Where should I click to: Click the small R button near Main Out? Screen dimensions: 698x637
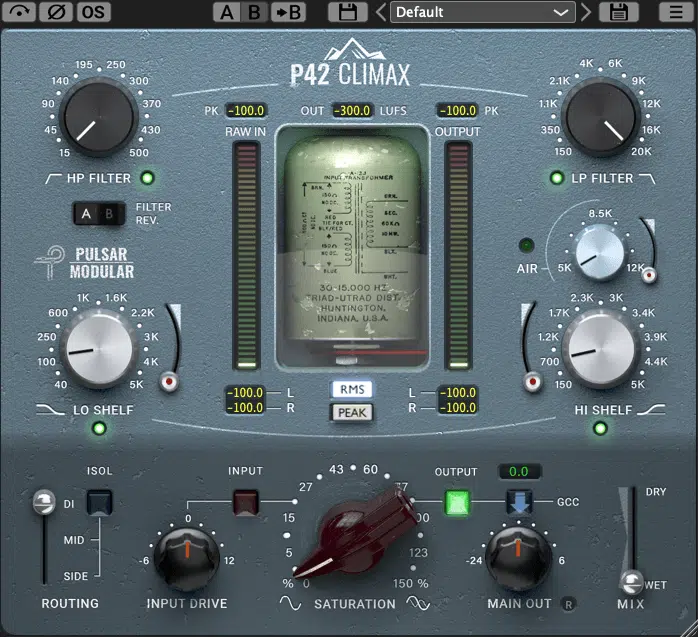[x=568, y=603]
